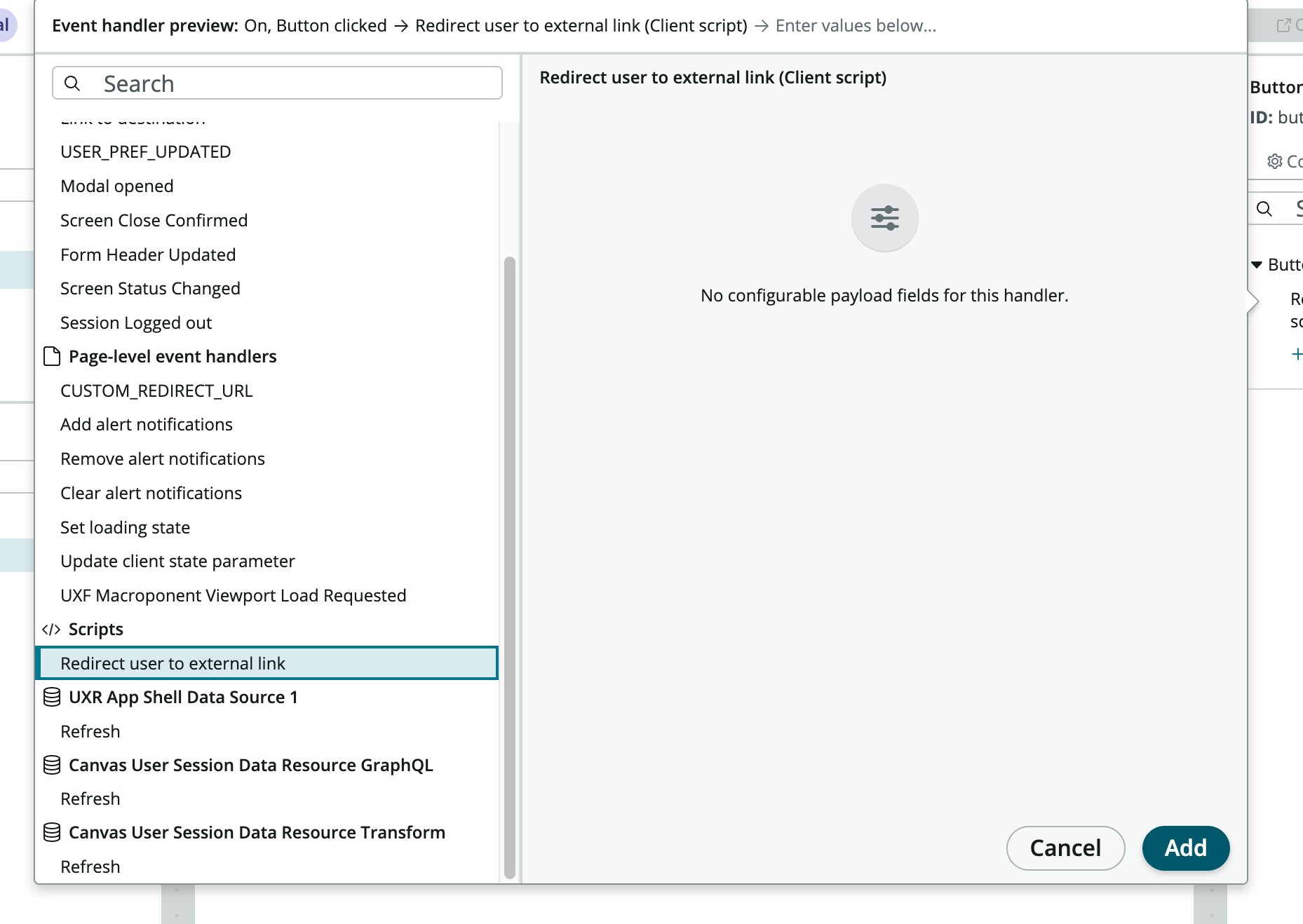
Task: Click the Cancel button
Action: pyautogui.click(x=1065, y=848)
